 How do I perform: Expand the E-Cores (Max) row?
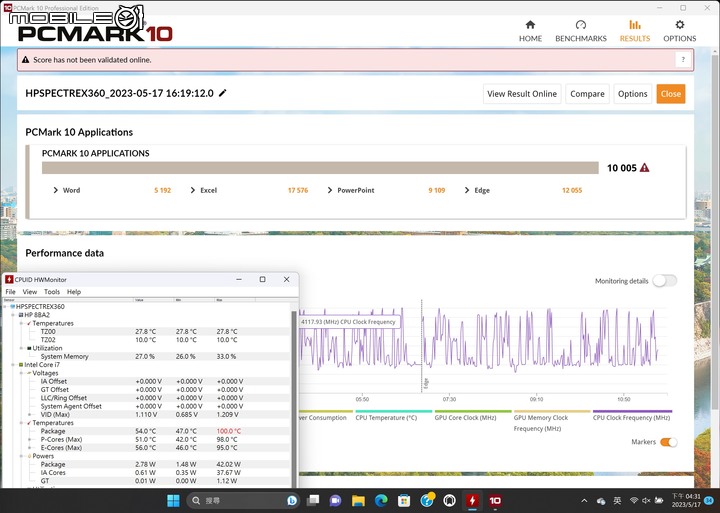pos(30,447)
